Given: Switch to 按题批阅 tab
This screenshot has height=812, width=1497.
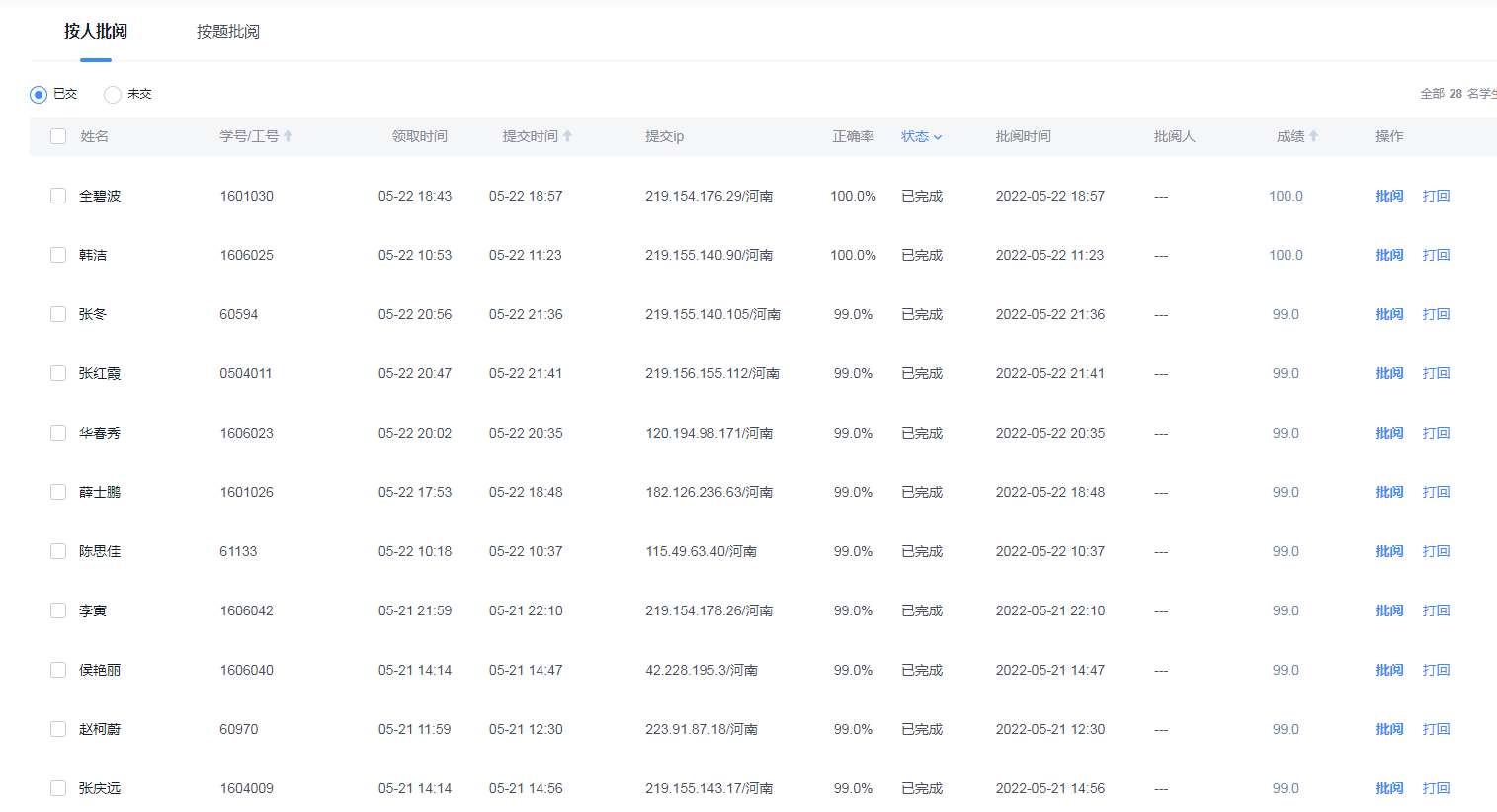Looking at the screenshot, I should point(228,32).
